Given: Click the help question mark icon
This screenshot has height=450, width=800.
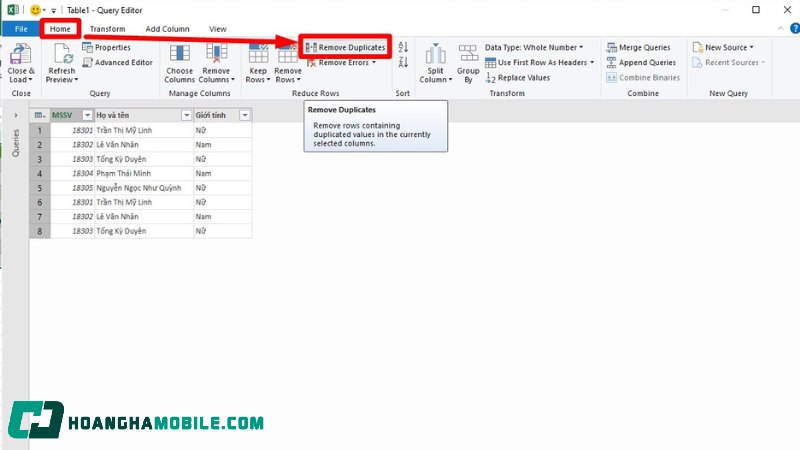Looking at the screenshot, I should pos(795,29).
